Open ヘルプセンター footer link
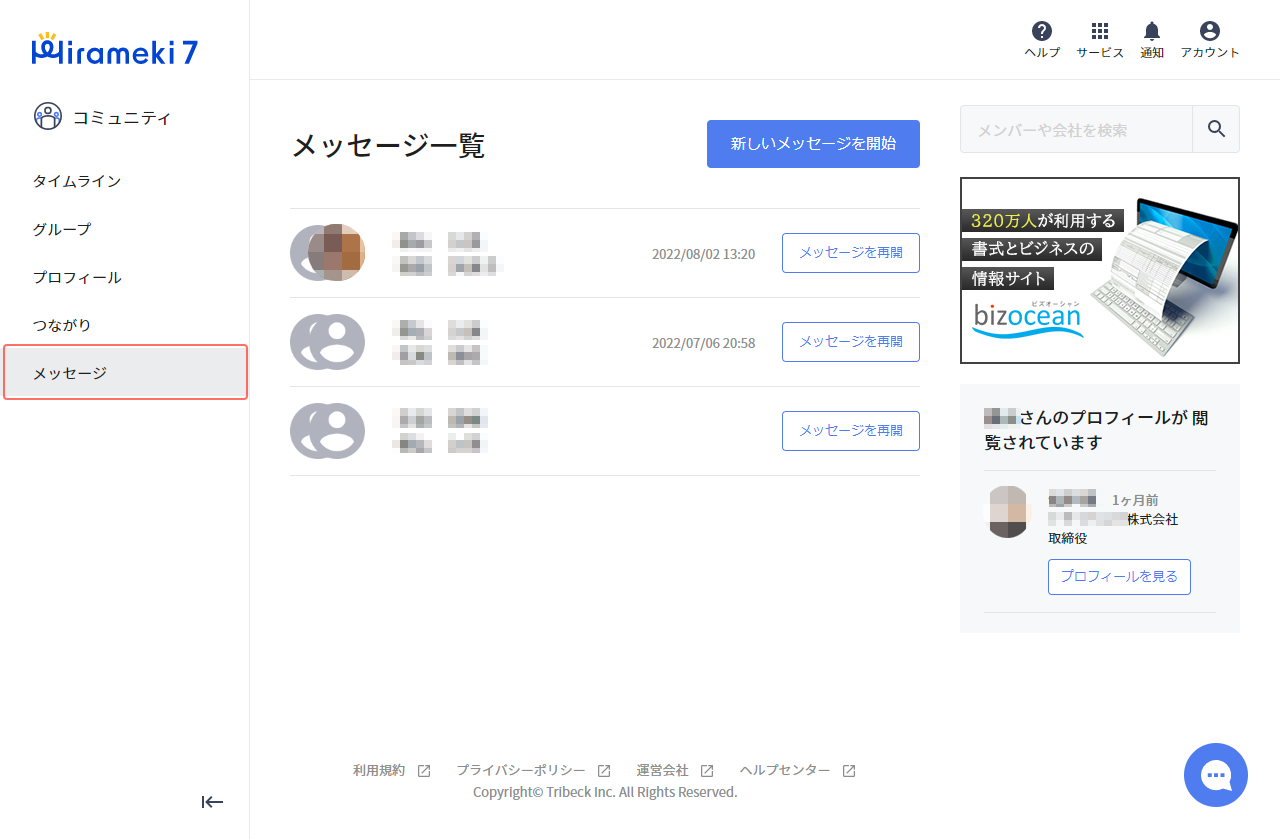This screenshot has width=1280, height=839. (785, 771)
